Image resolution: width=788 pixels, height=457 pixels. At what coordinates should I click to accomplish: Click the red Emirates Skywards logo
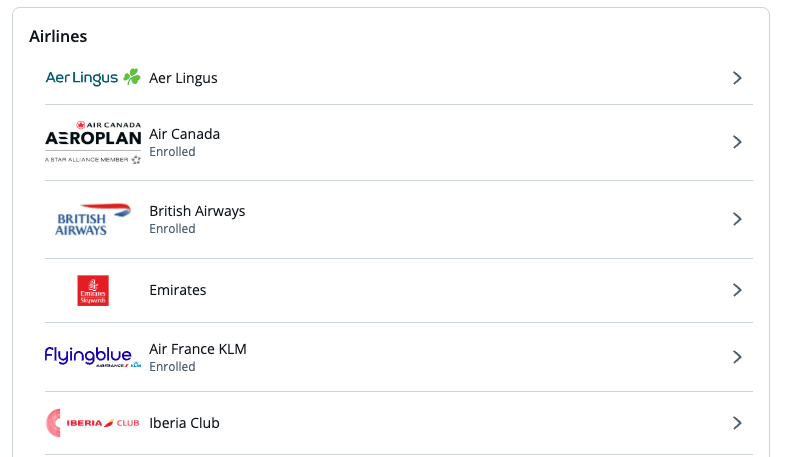pyautogui.click(x=93, y=290)
